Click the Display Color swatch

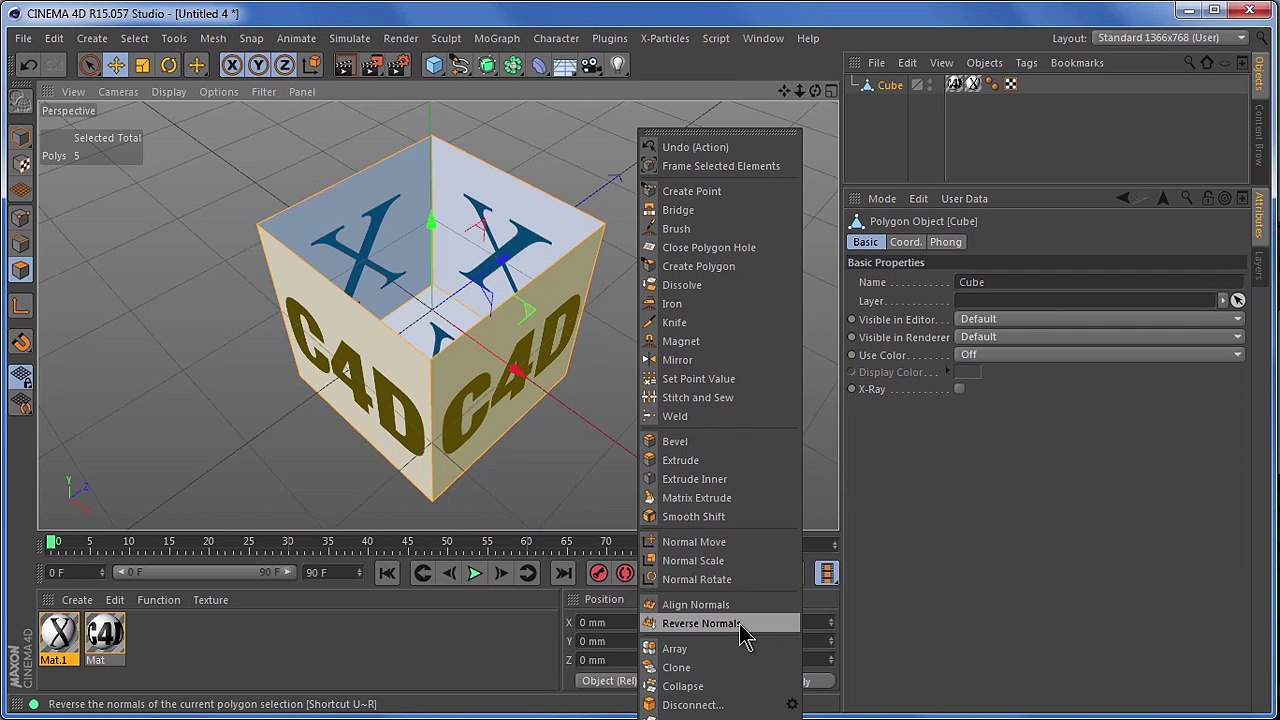pyautogui.click(x=967, y=372)
